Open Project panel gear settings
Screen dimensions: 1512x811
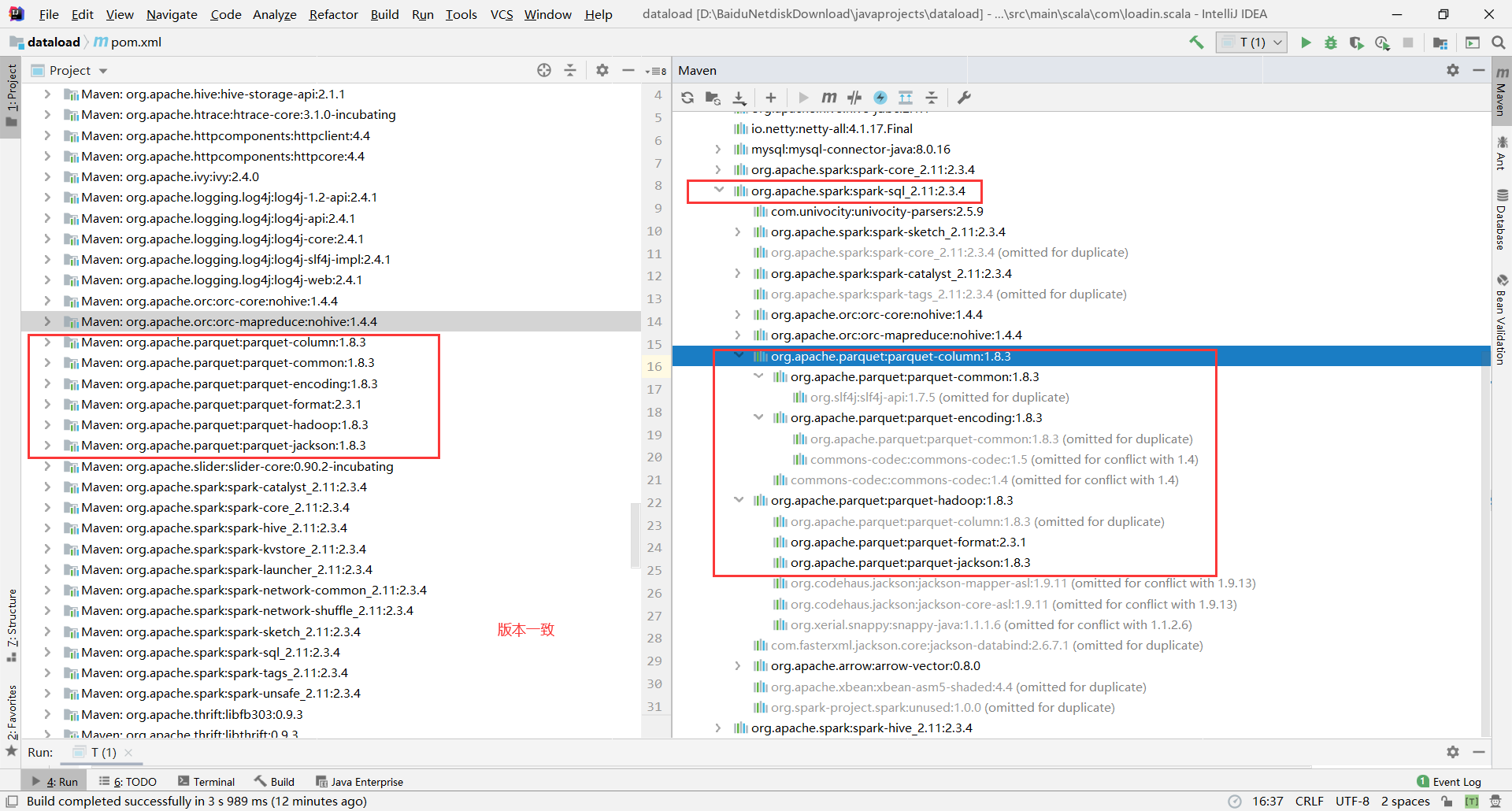602,70
